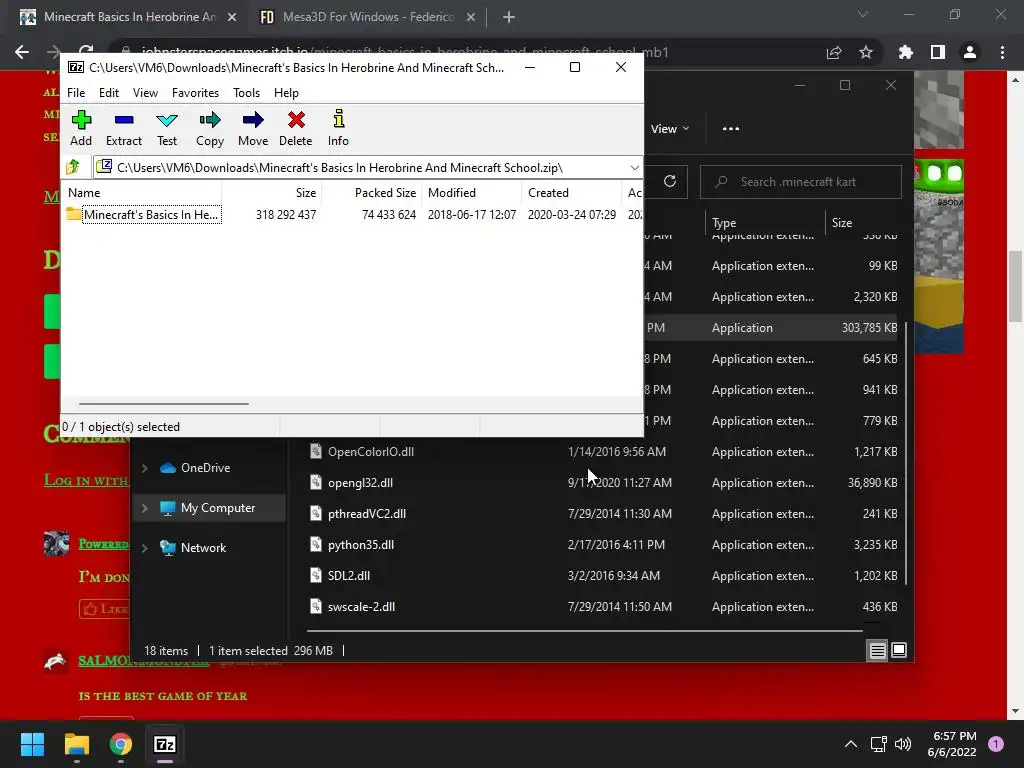Open the Tools menu in 7-Zip
1024x768 pixels.
[x=246, y=93]
